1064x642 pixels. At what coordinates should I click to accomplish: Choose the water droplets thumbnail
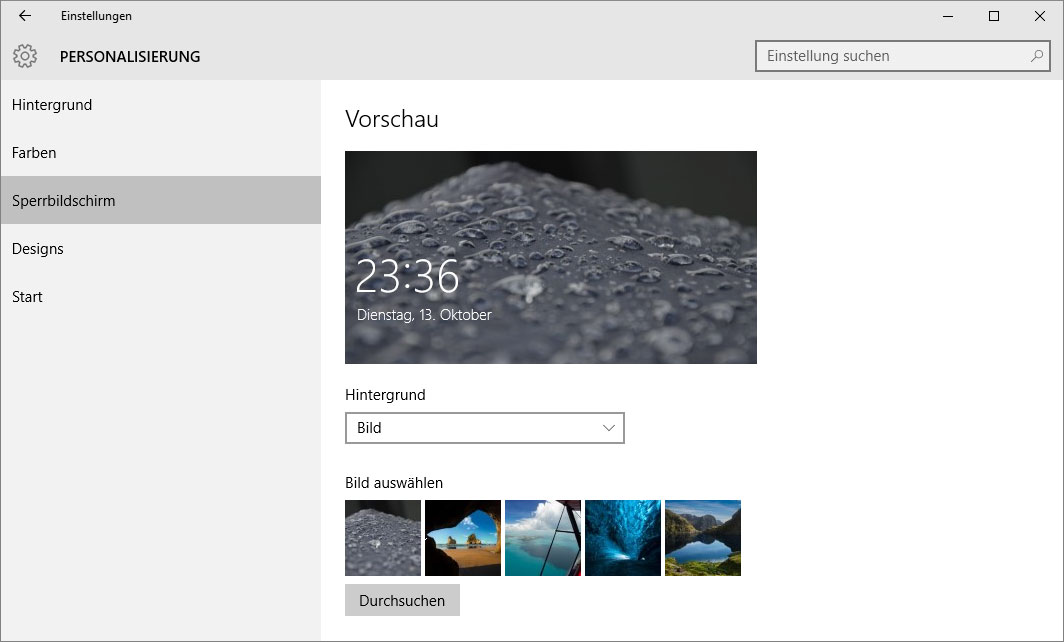(383, 538)
